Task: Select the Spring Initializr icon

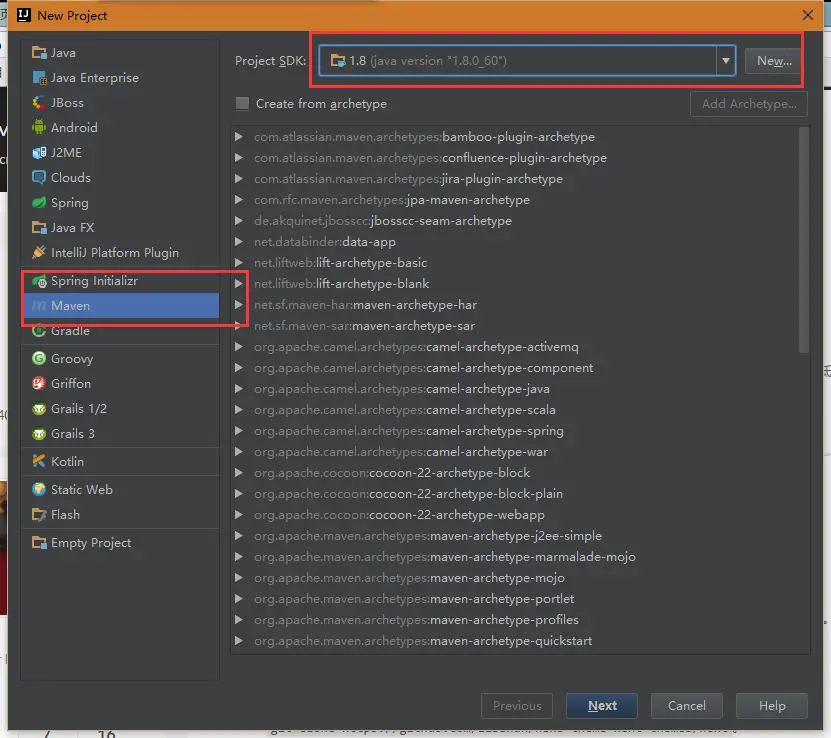Action: (39, 281)
